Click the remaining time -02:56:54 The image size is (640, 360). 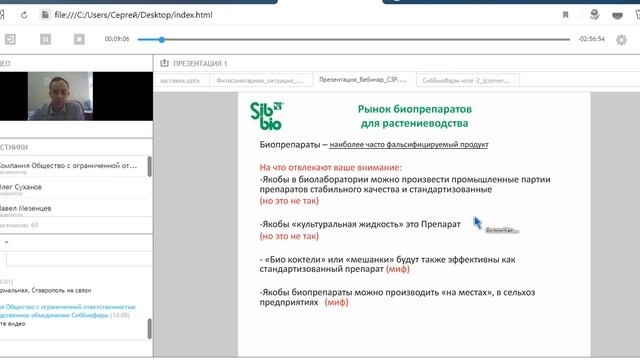[x=591, y=39]
